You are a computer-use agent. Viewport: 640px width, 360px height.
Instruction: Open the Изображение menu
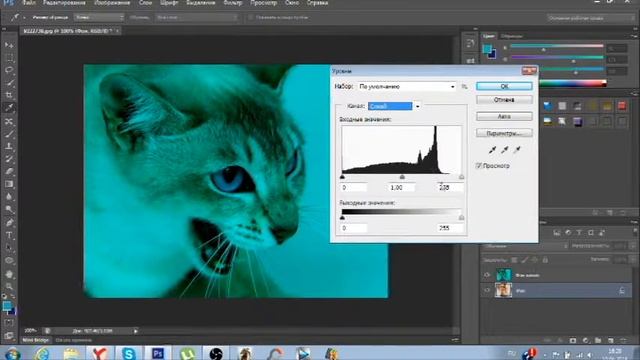pyautogui.click(x=112, y=2)
